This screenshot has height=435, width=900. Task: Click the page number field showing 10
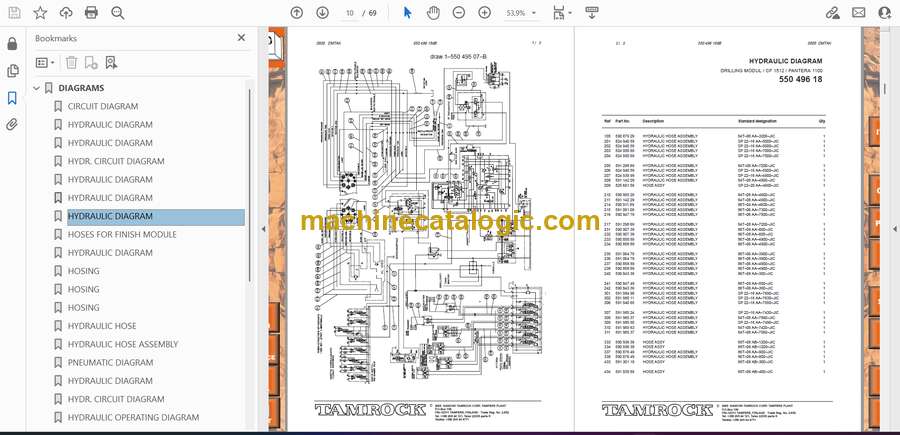click(x=350, y=13)
